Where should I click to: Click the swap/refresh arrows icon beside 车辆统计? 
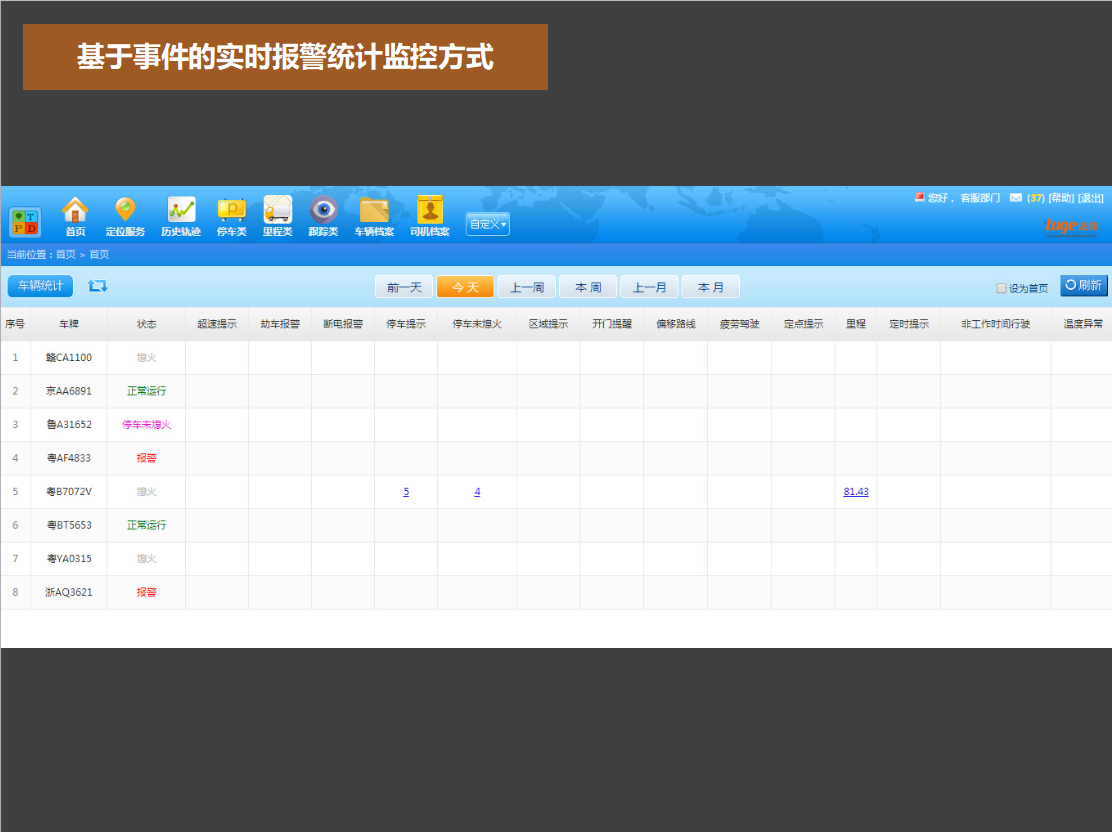click(97, 286)
